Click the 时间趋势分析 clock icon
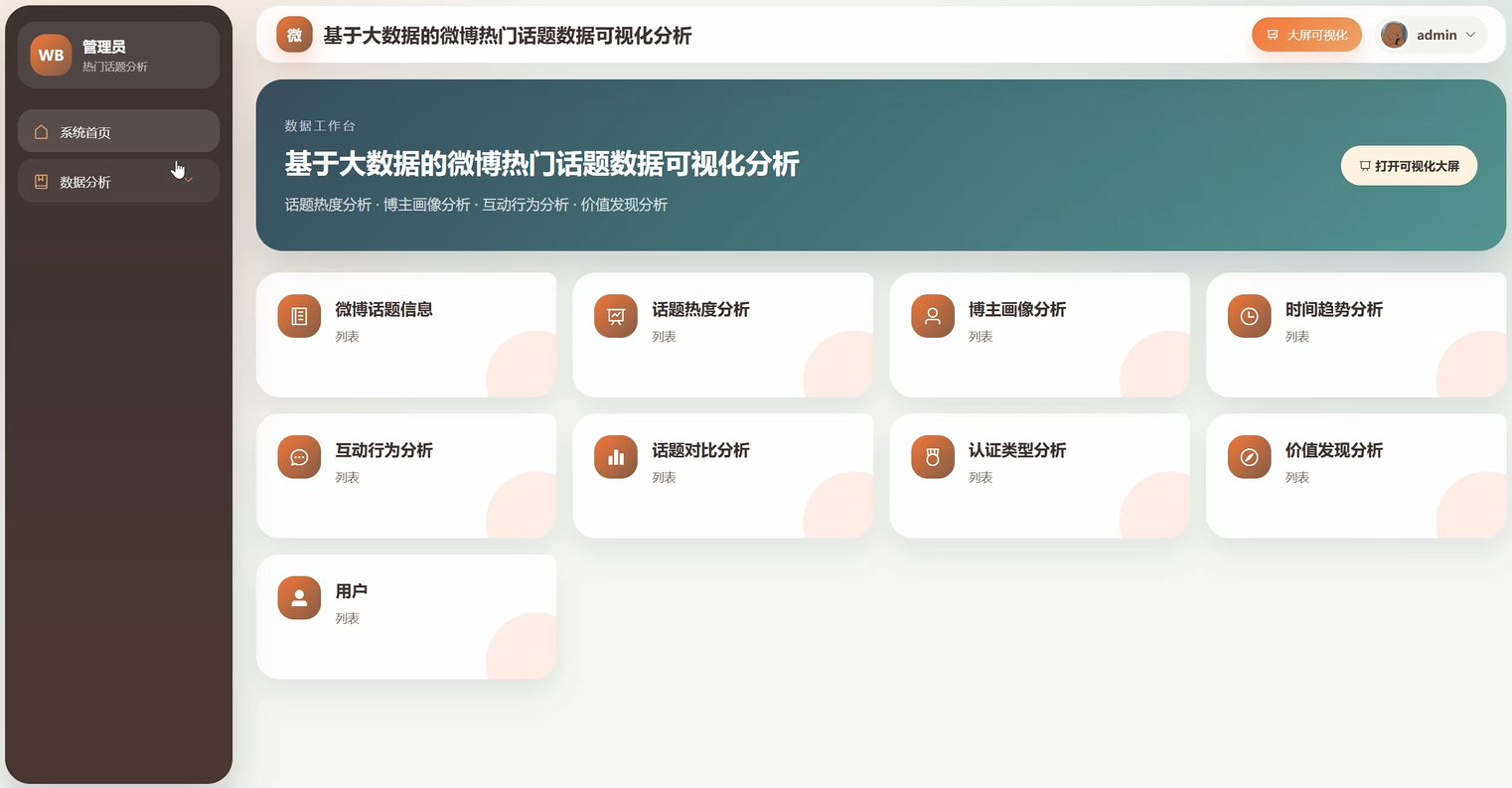 1250,316
